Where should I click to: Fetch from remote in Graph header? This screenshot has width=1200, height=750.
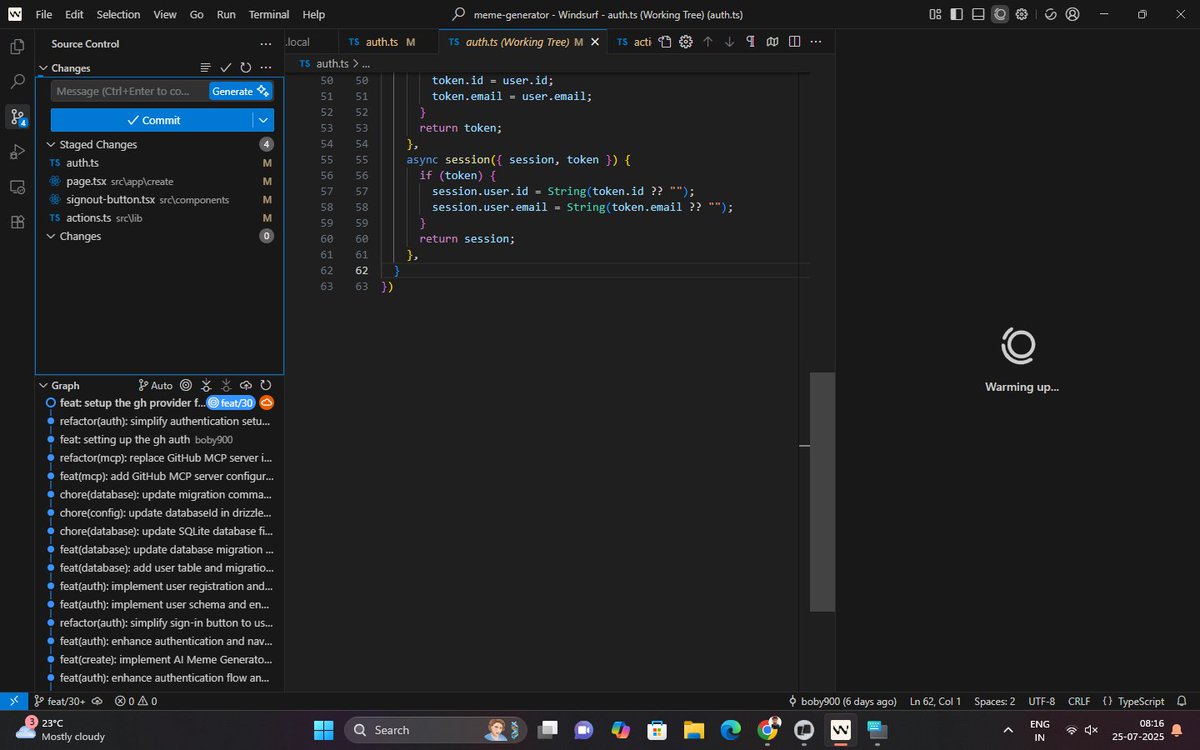coord(205,385)
